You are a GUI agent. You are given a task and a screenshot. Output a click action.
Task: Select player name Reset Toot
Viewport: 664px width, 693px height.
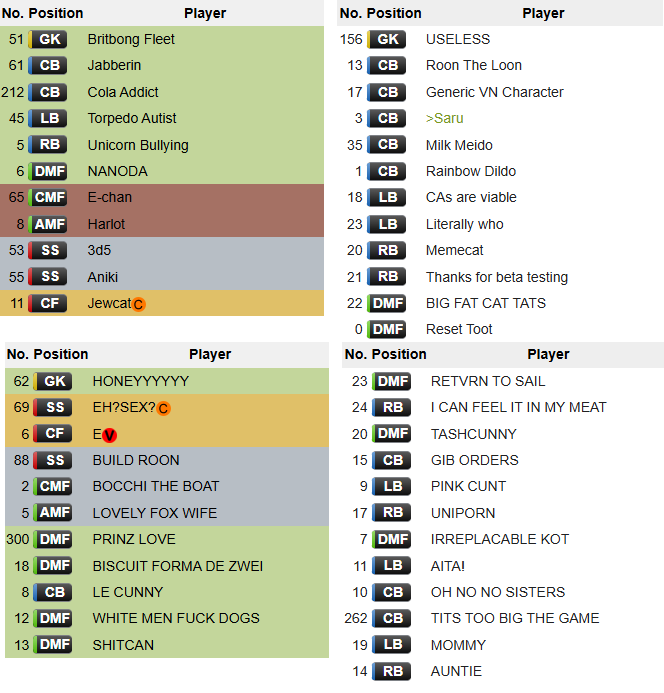point(459,329)
